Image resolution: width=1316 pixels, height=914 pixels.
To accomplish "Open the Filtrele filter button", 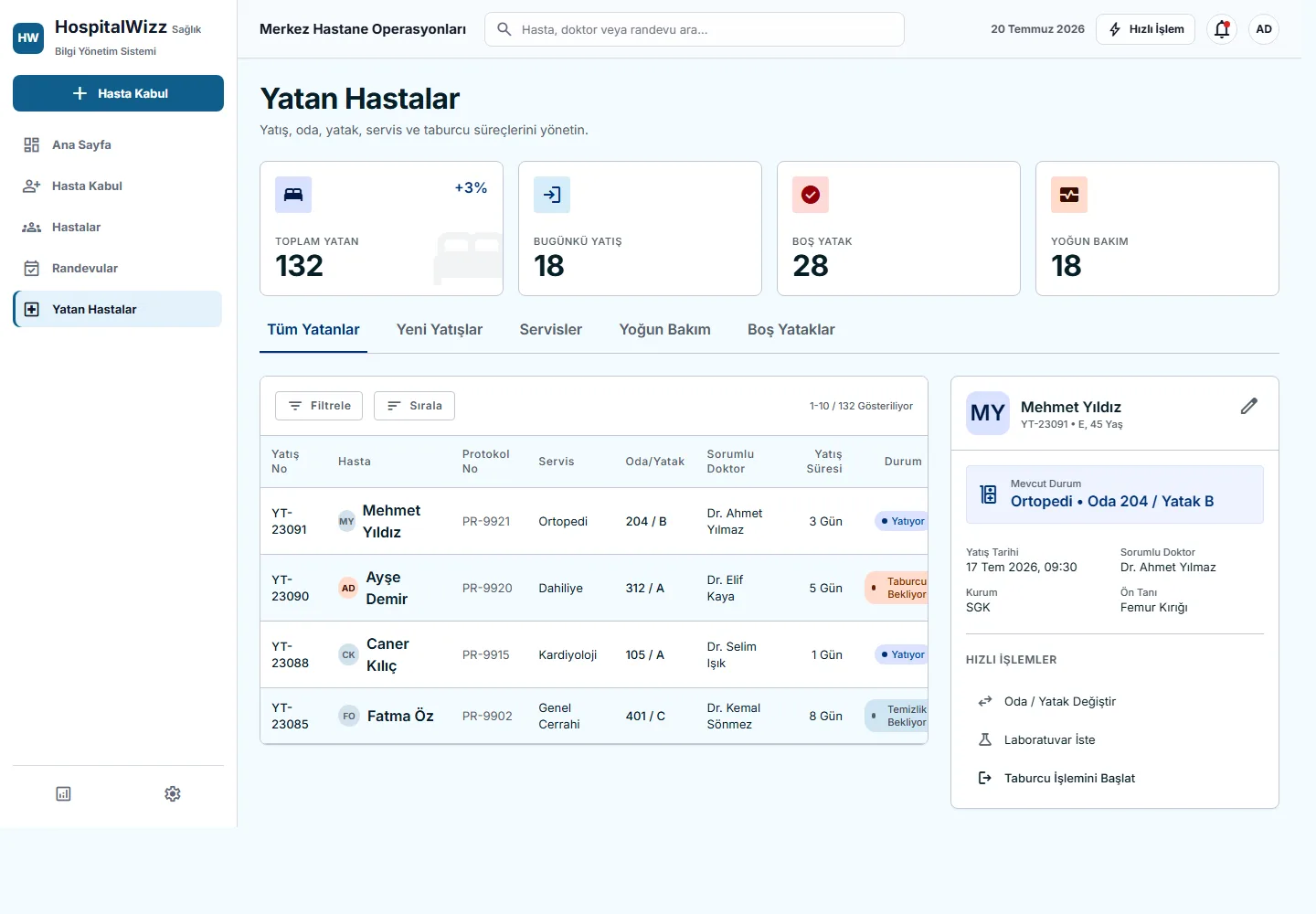I will point(319,406).
